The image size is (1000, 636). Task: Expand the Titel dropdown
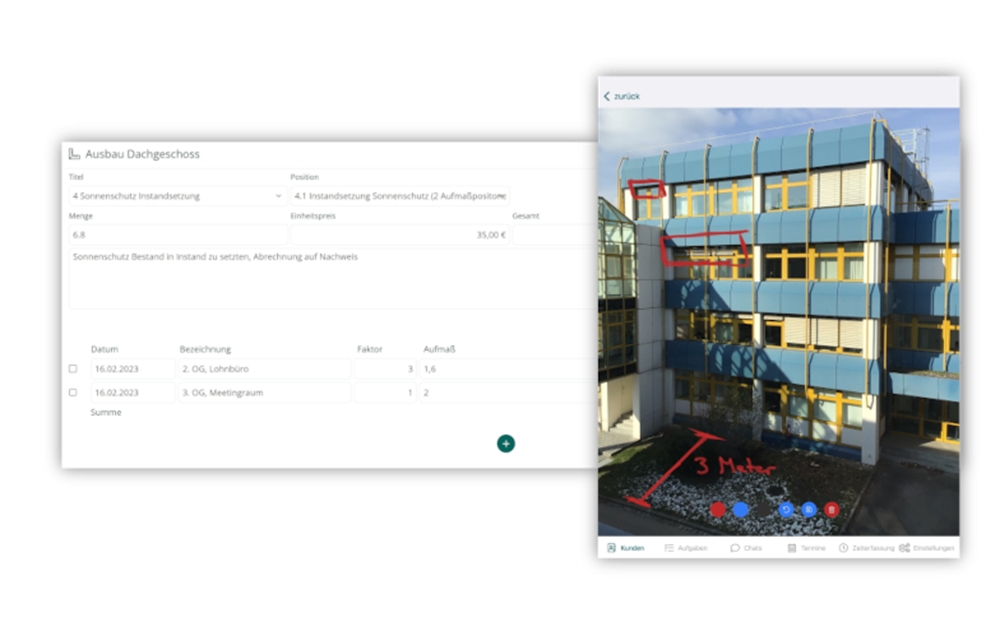tap(177, 196)
